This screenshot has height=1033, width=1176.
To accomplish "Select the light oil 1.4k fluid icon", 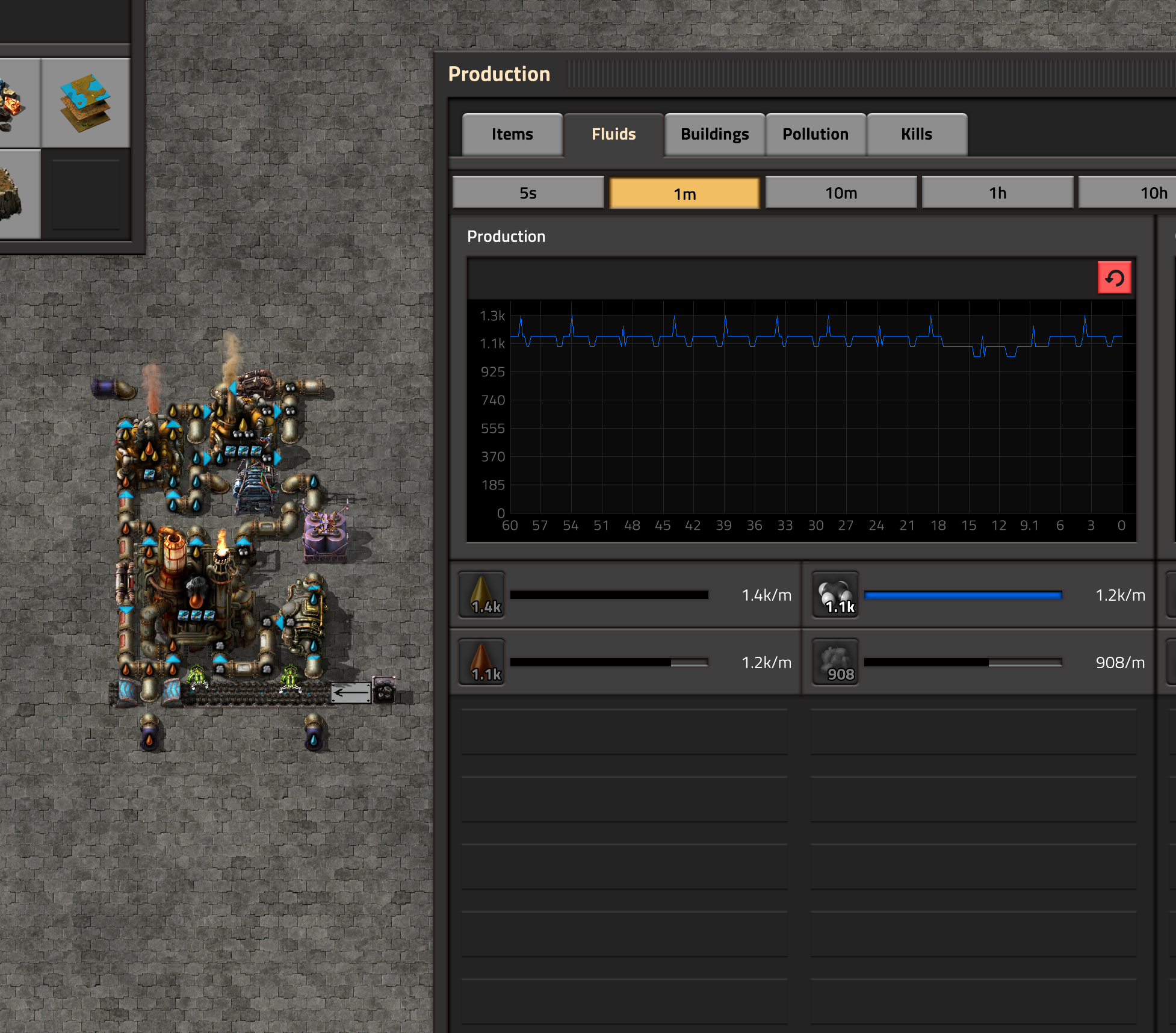I will (481, 595).
